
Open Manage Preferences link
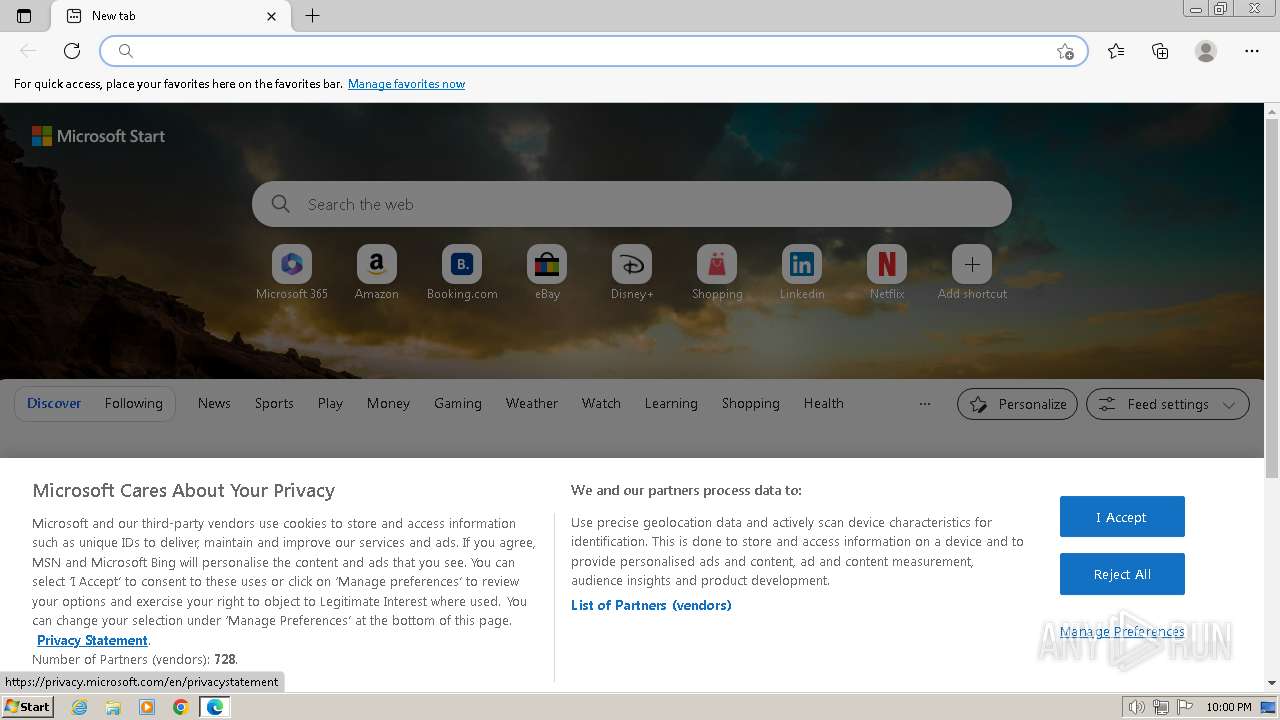point(1122,631)
